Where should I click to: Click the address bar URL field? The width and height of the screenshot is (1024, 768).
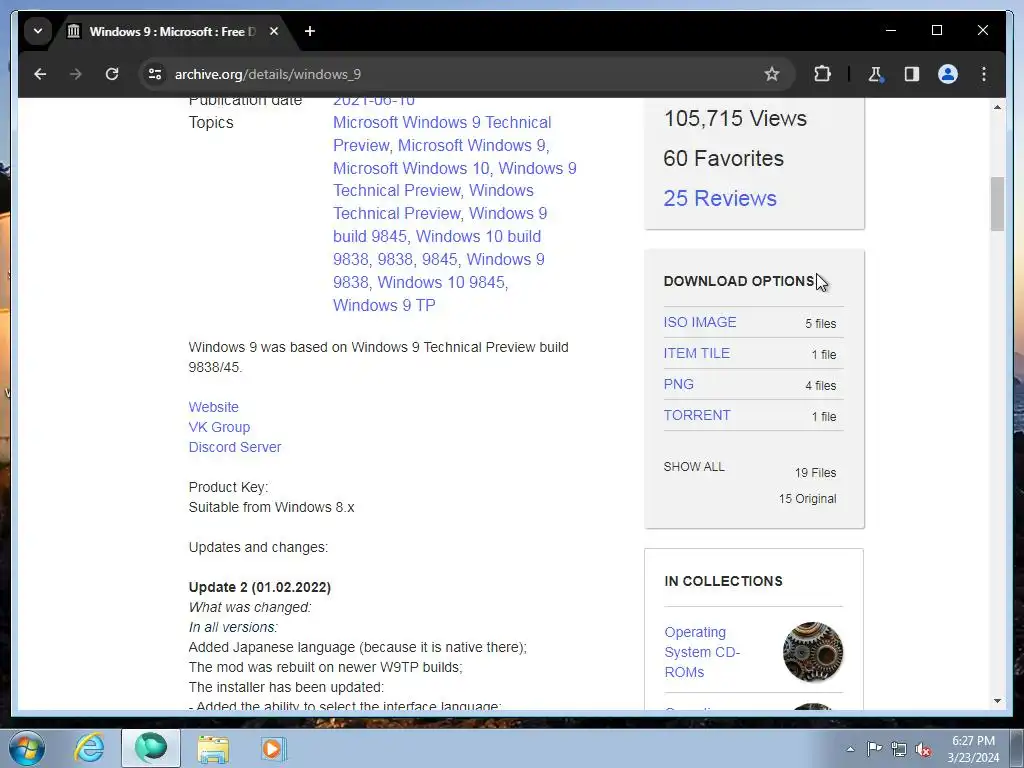coord(457,74)
